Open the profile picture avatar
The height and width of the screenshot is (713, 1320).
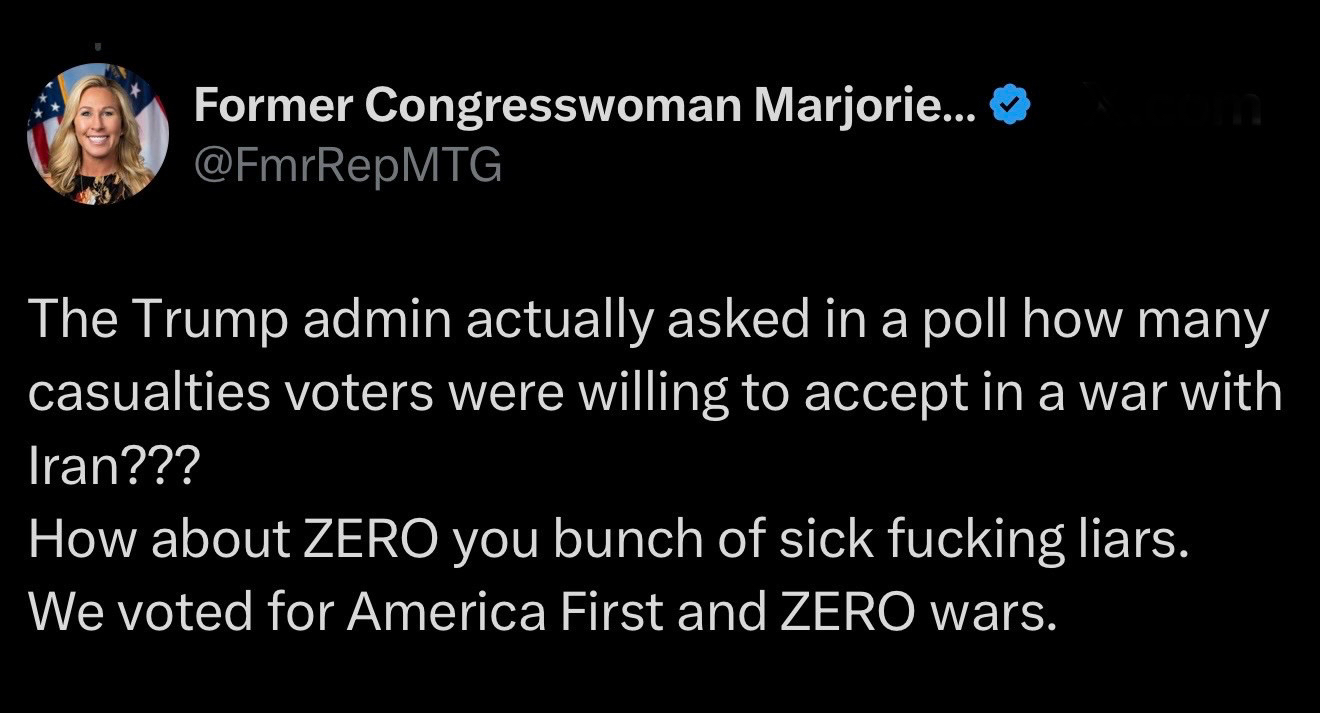point(98,134)
